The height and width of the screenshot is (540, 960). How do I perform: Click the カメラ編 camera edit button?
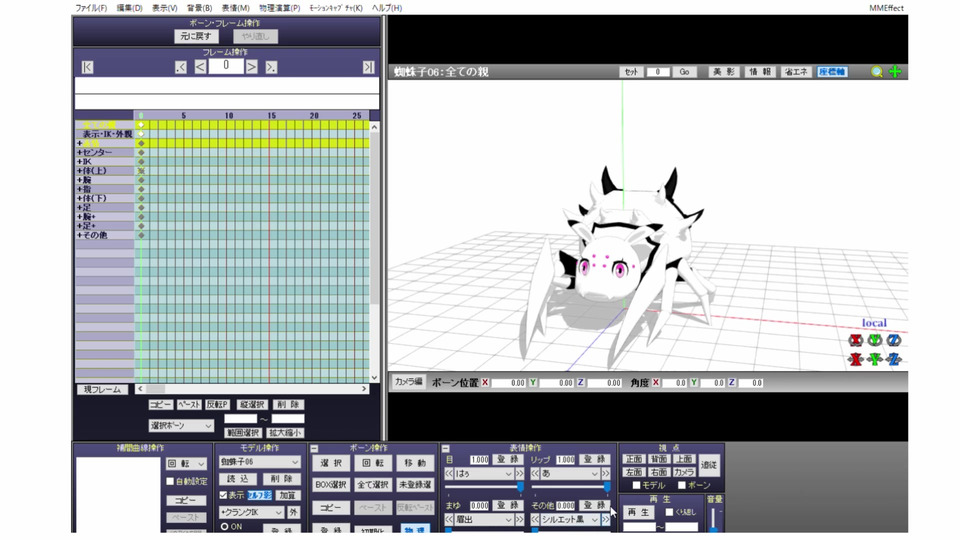pyautogui.click(x=408, y=381)
